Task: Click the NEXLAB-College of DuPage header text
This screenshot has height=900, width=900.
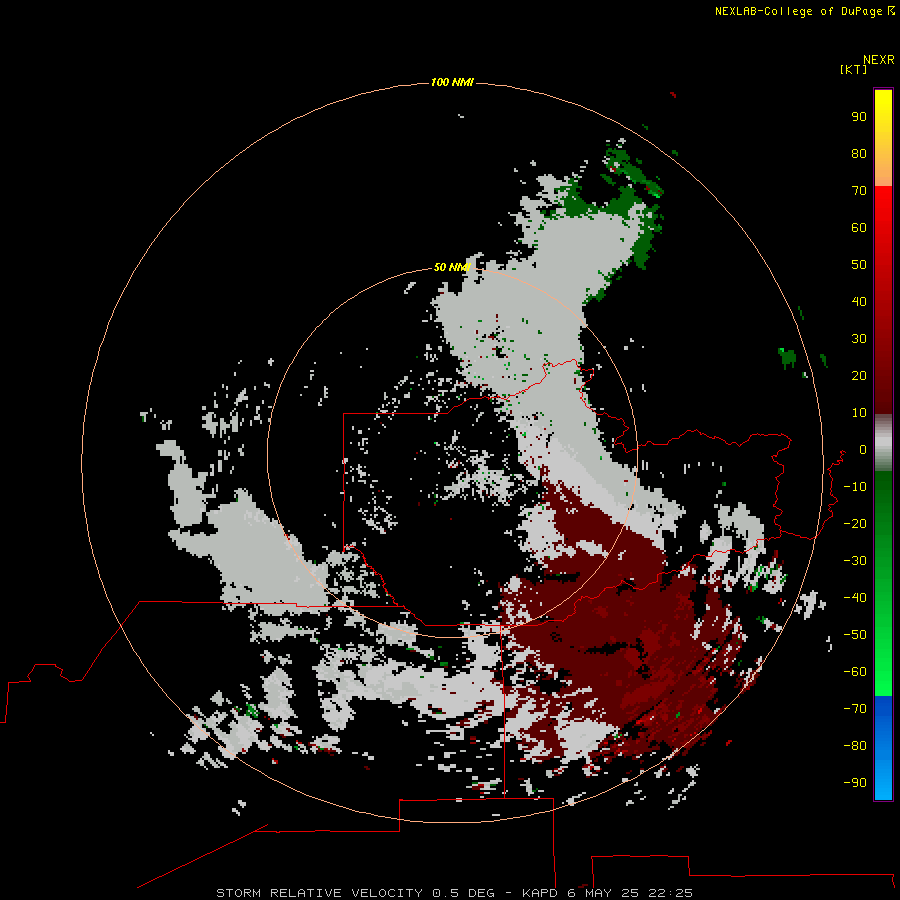Action: coord(798,11)
